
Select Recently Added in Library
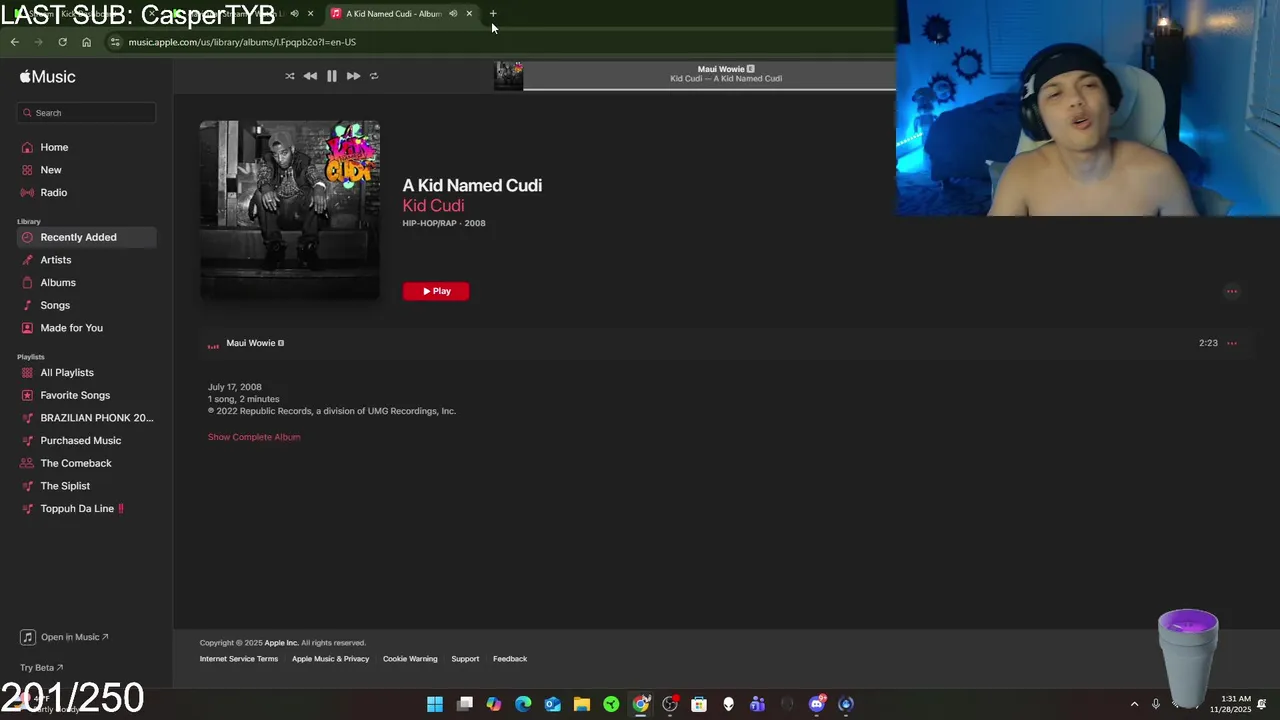pyautogui.click(x=86, y=237)
